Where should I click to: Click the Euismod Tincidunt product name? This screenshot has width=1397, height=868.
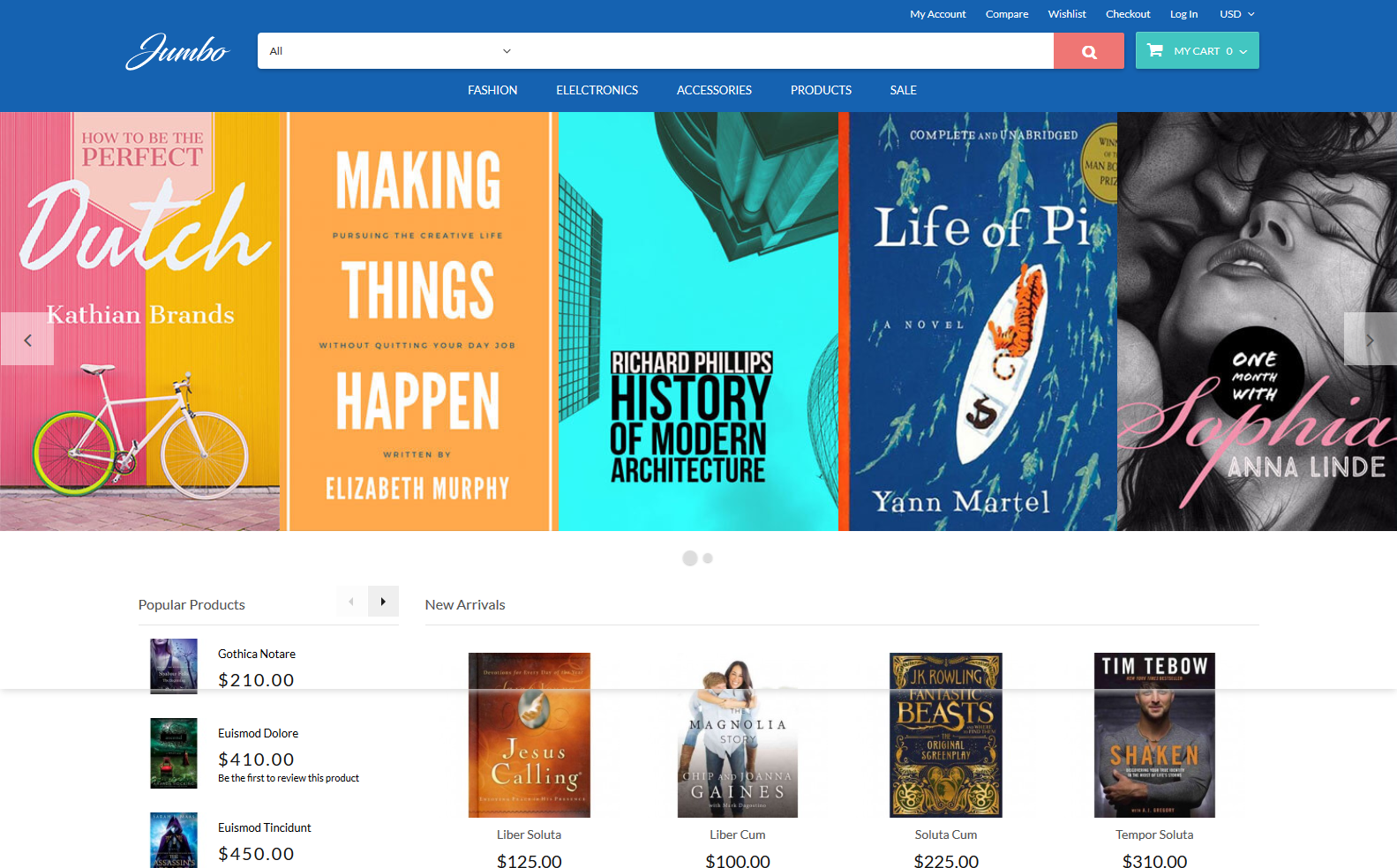pyautogui.click(x=265, y=827)
